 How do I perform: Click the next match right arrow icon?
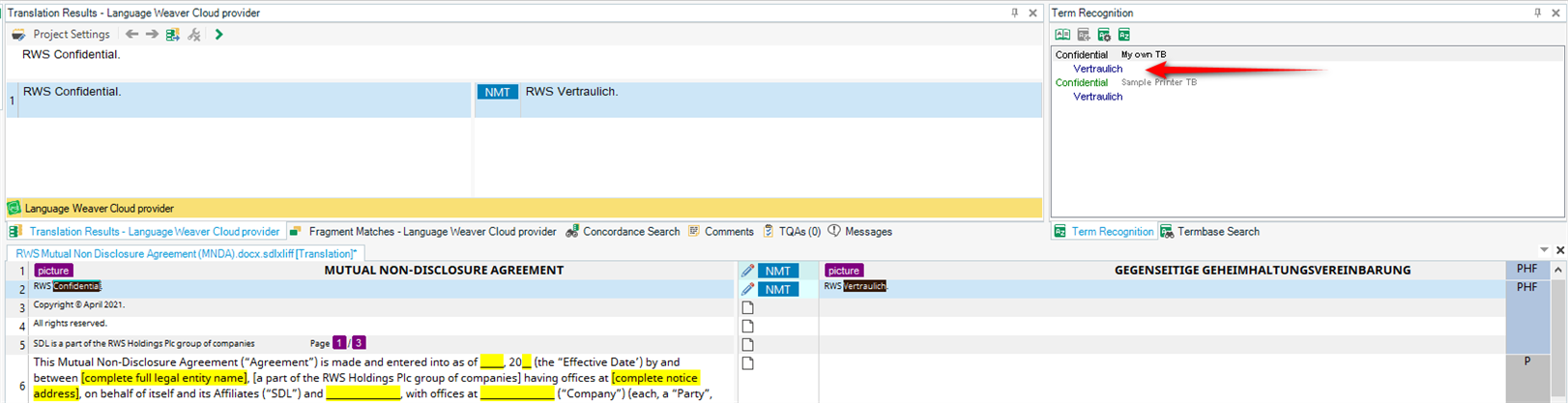pos(152,35)
